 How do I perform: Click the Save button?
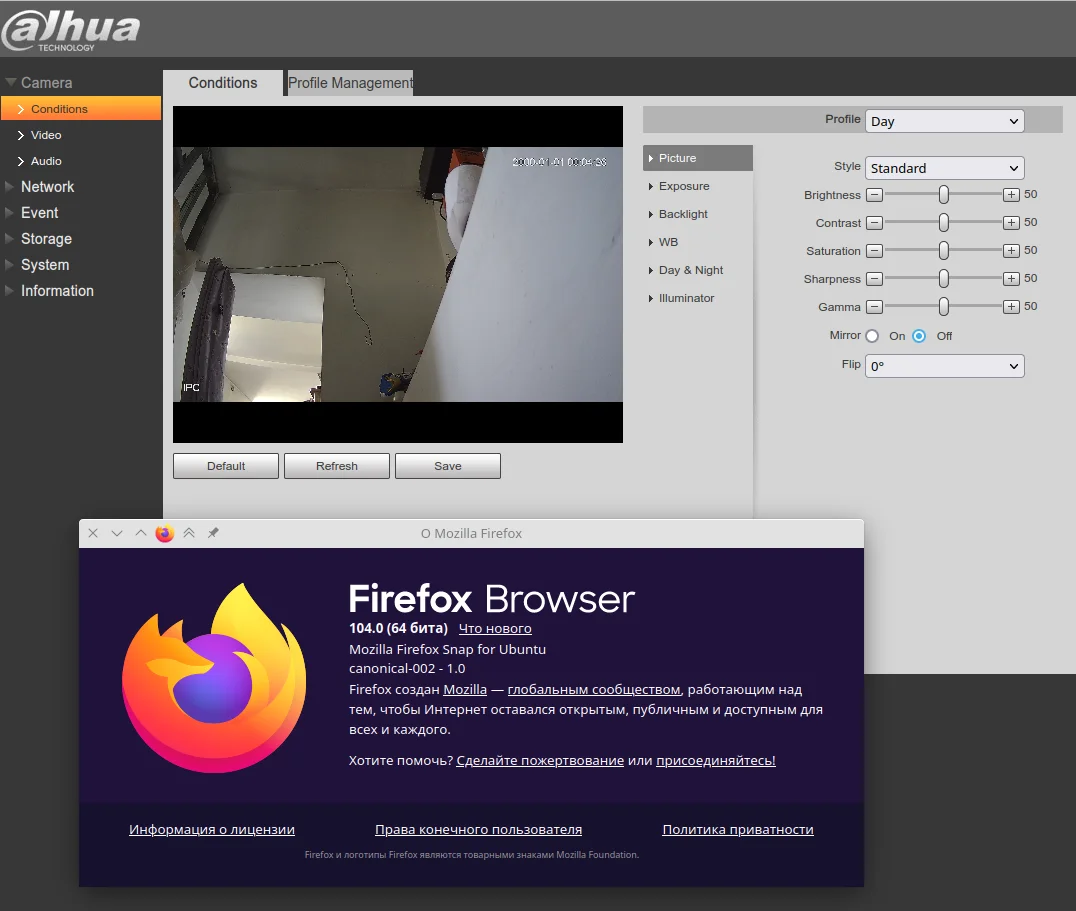pyautogui.click(x=448, y=466)
